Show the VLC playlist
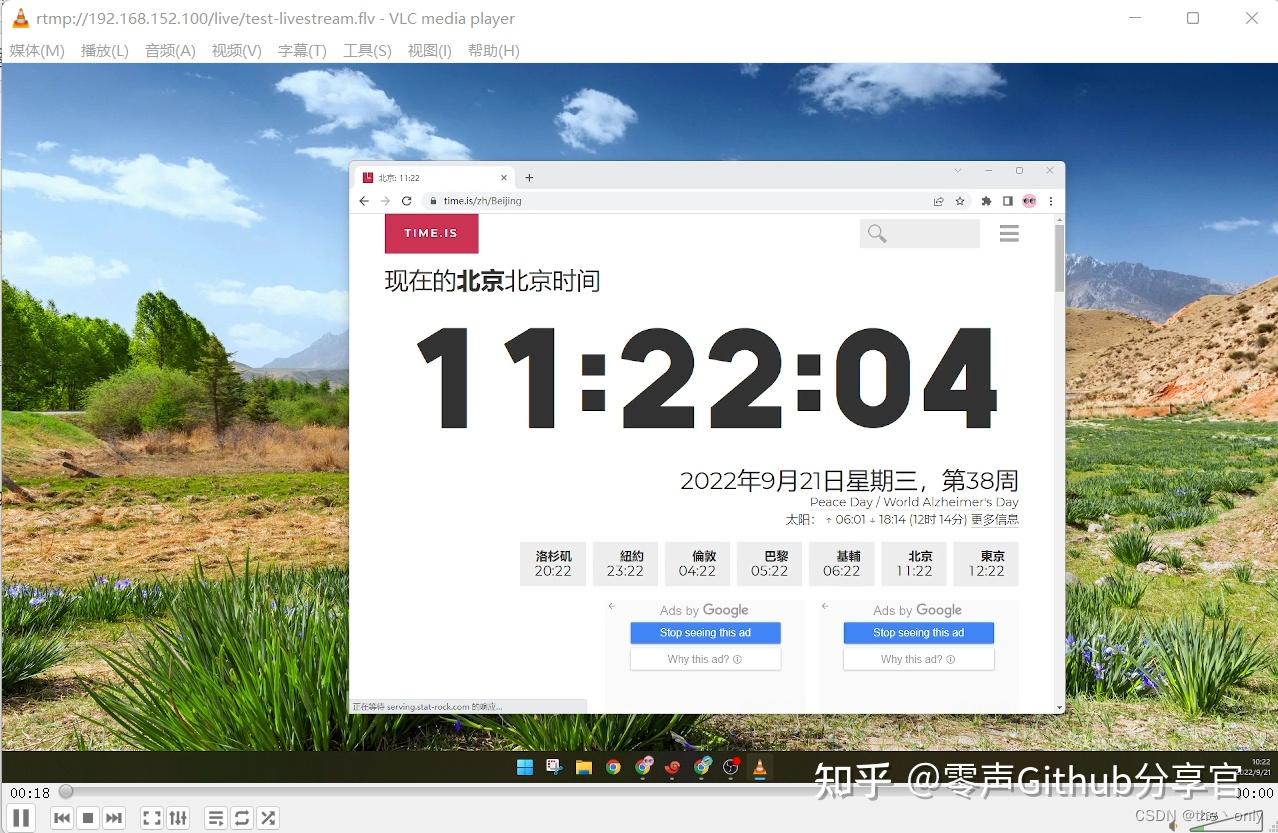The width and height of the screenshot is (1278, 833). click(x=216, y=818)
